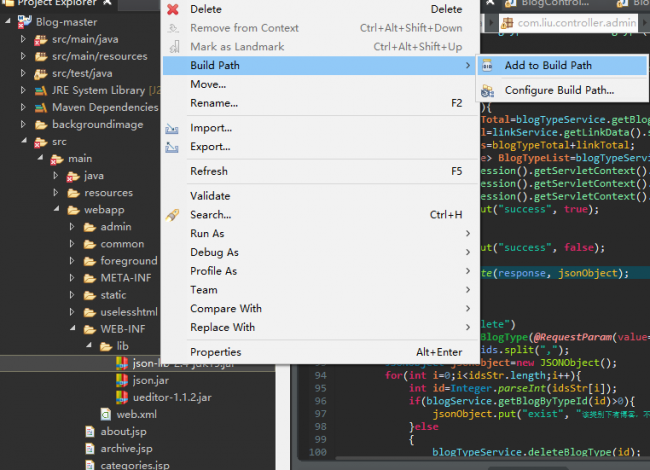Click the backgroundimage folder icon
Viewport: 650px width, 470px height.
point(41,125)
